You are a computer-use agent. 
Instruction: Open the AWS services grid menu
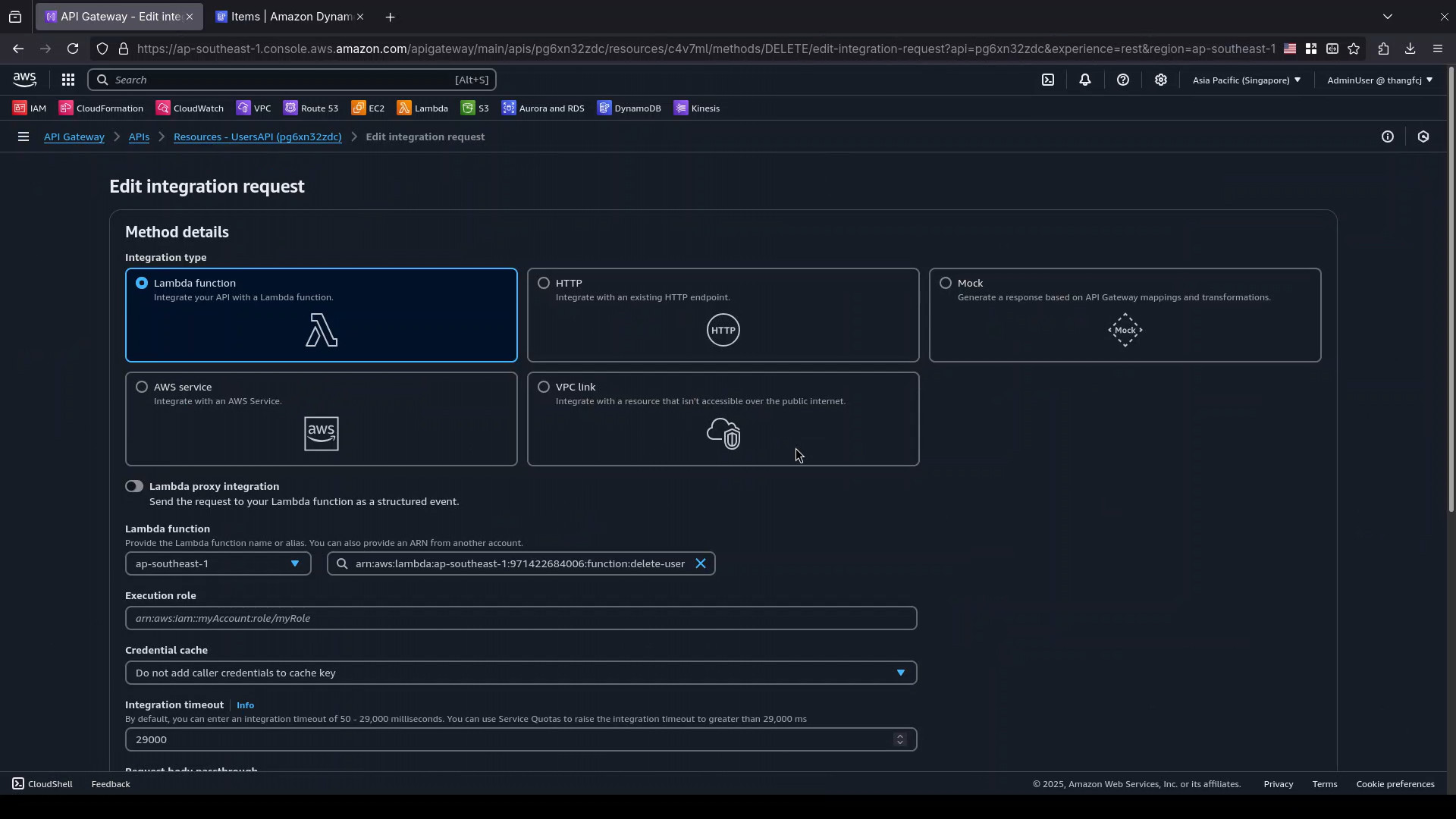(x=67, y=80)
